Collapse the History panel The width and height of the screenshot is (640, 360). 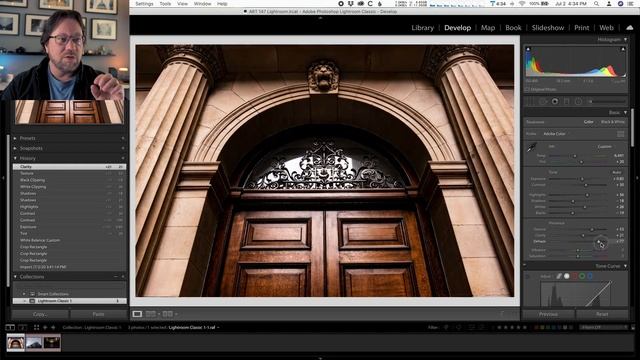pos(15,158)
